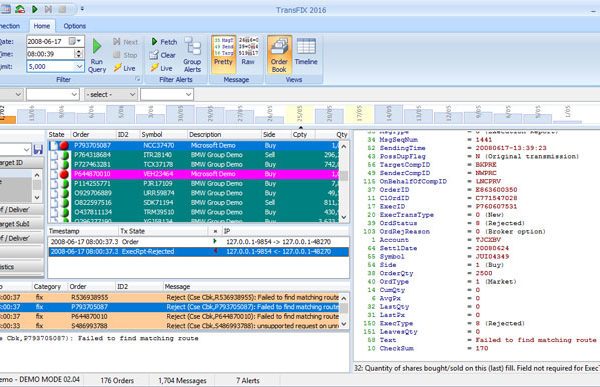Click green outbound arrow icon in Order row
This screenshot has height=387, width=600.
215,242
